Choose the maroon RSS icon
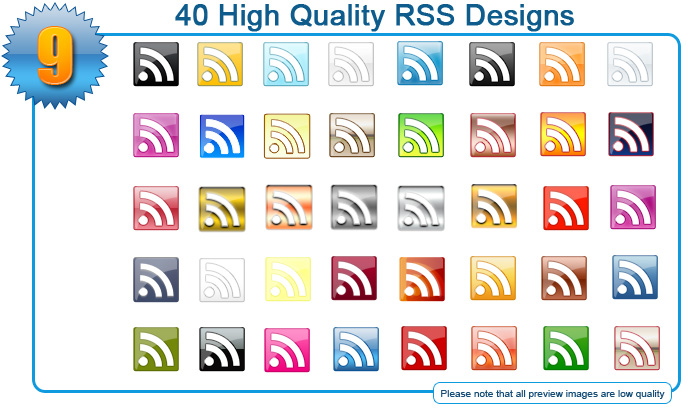Viewport: 700px width, 410px height. [354, 278]
